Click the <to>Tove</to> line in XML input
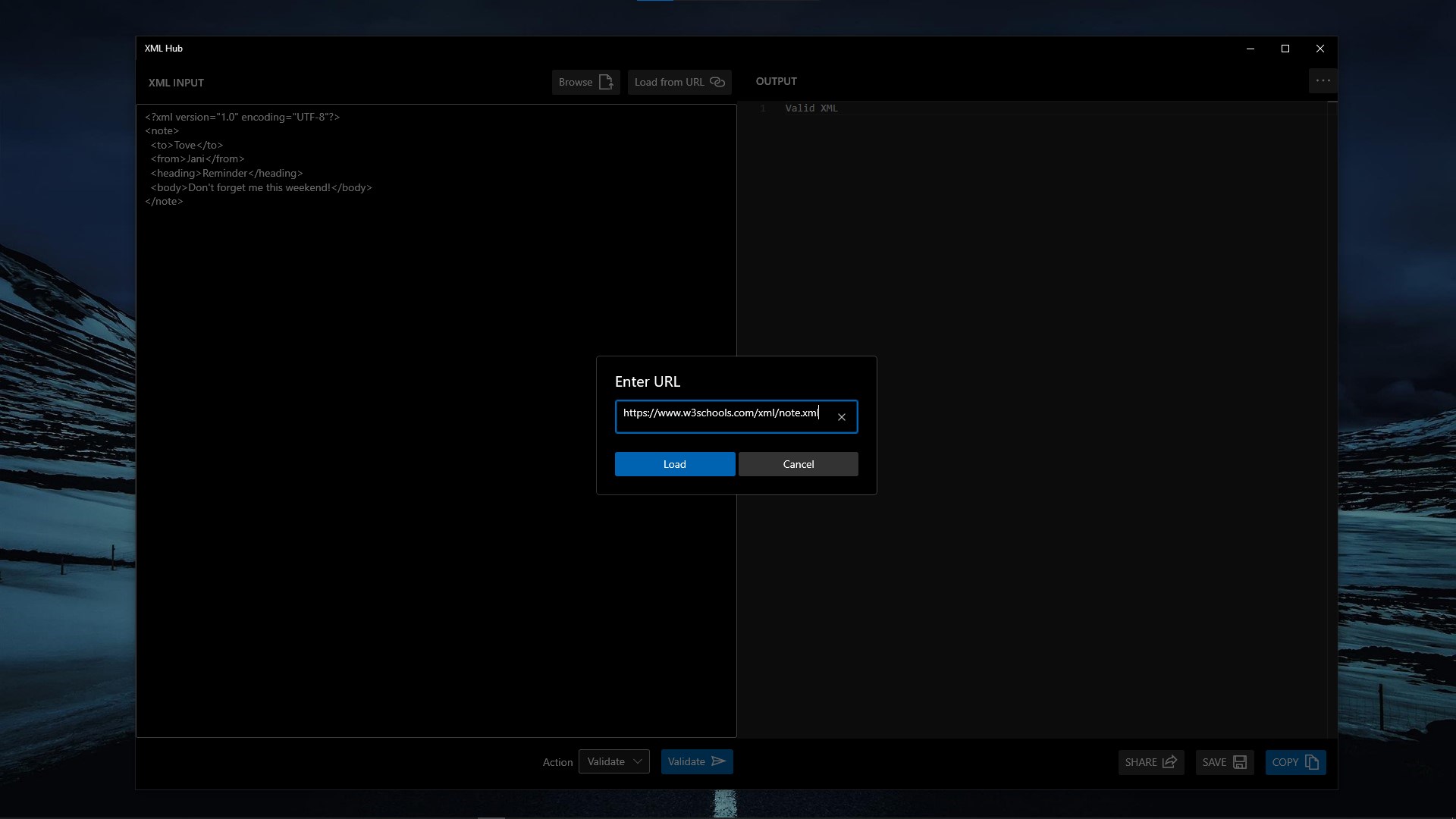The width and height of the screenshot is (1456, 819). [187, 145]
